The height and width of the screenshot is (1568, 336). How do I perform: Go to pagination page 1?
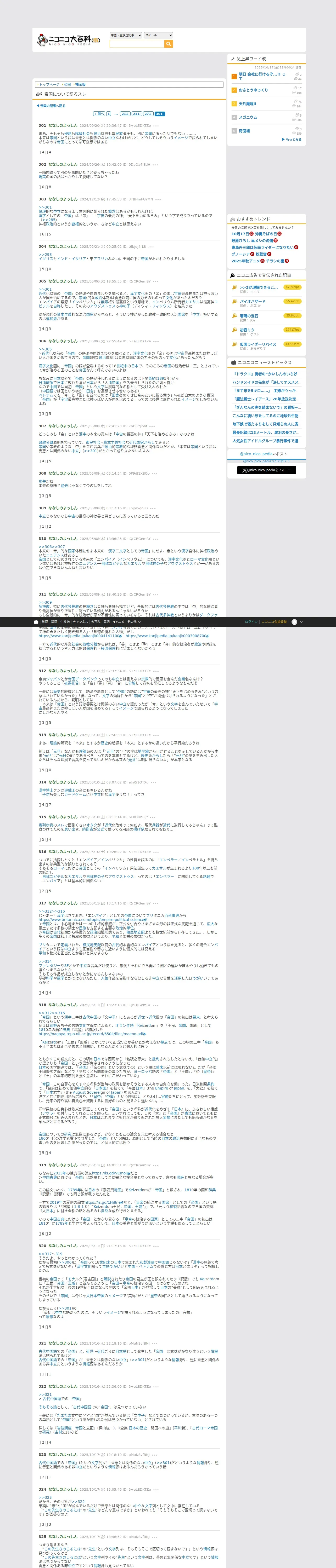[109, 114]
